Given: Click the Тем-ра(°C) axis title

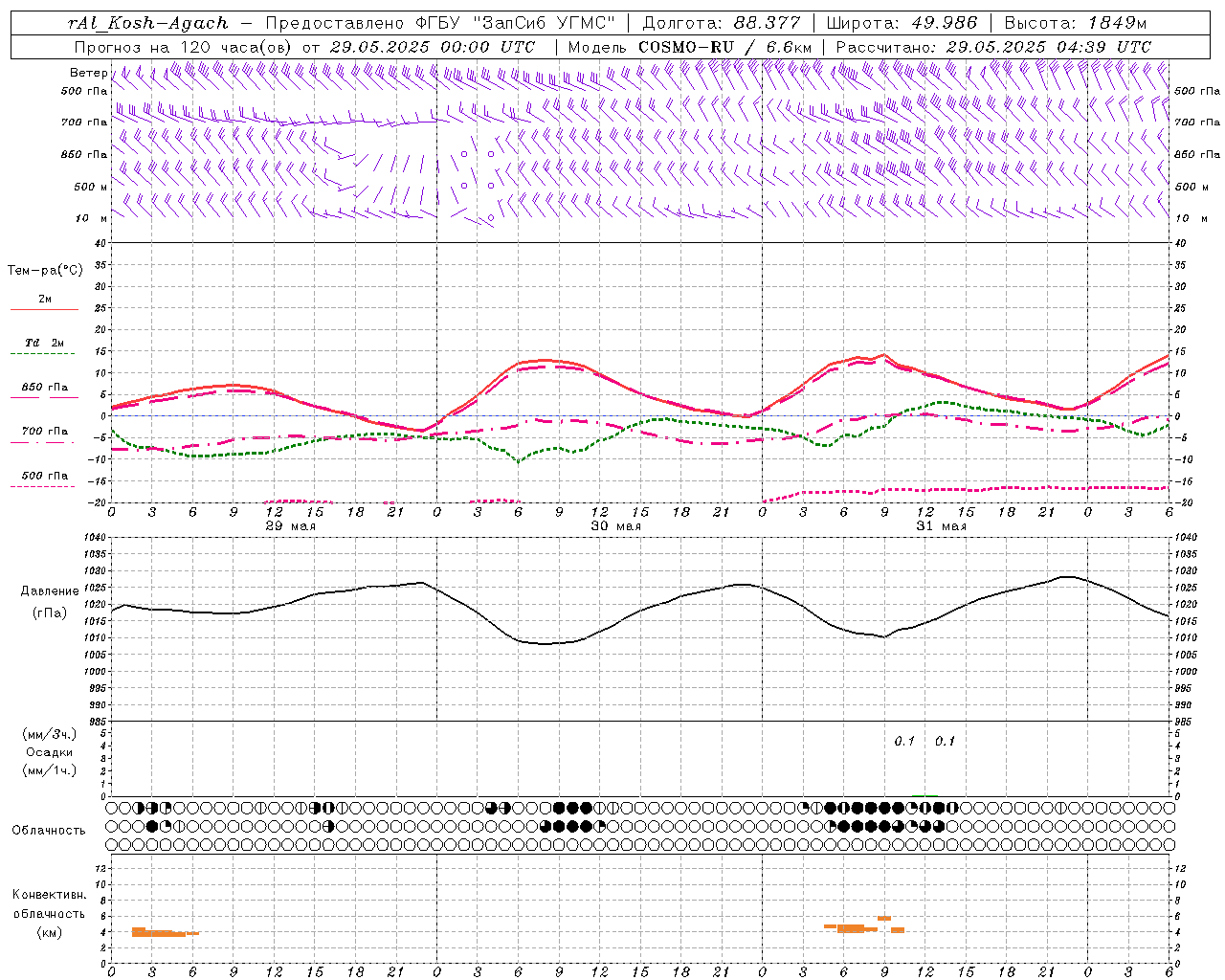Looking at the screenshot, I should pyautogui.click(x=45, y=271).
